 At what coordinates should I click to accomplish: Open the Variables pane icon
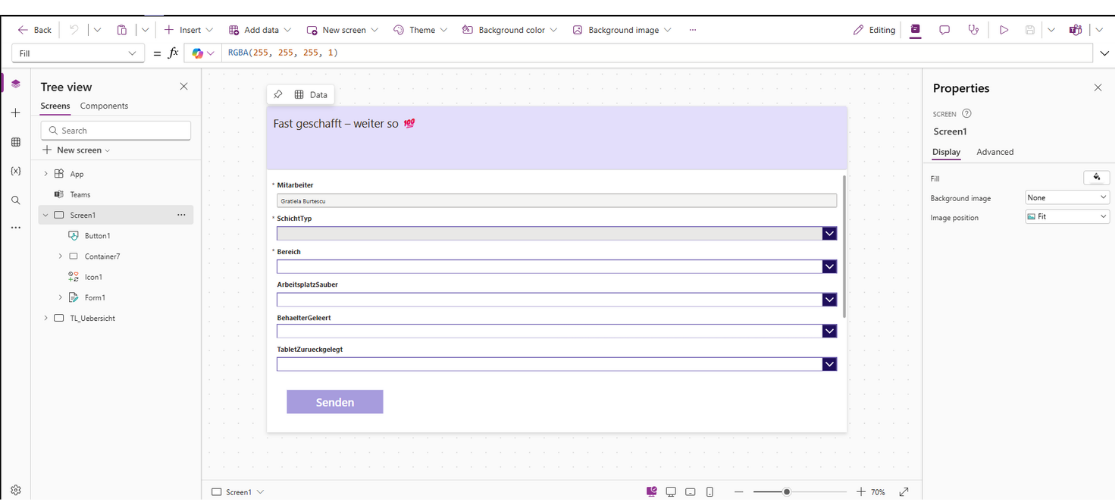point(15,171)
